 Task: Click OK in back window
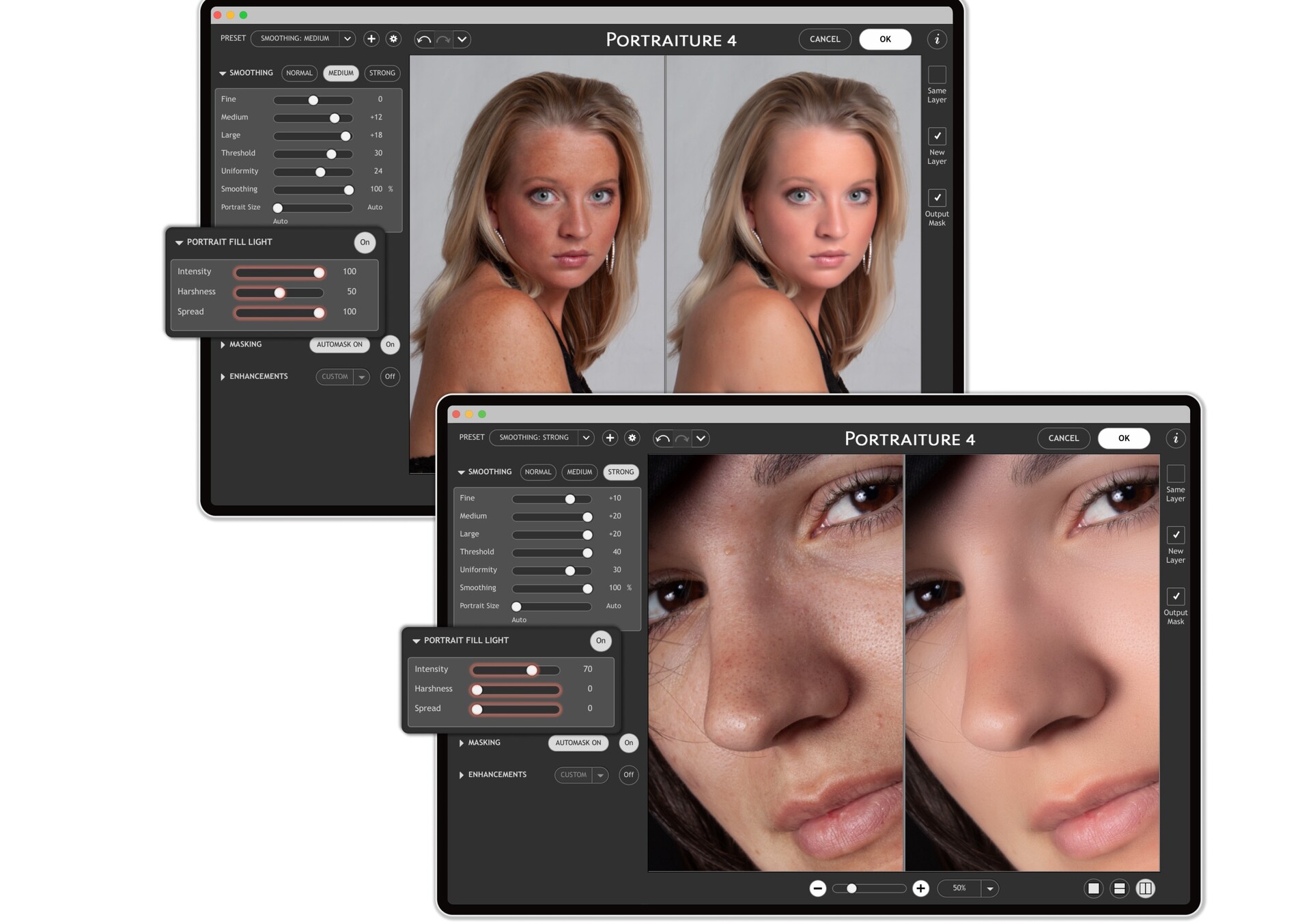pos(886,39)
